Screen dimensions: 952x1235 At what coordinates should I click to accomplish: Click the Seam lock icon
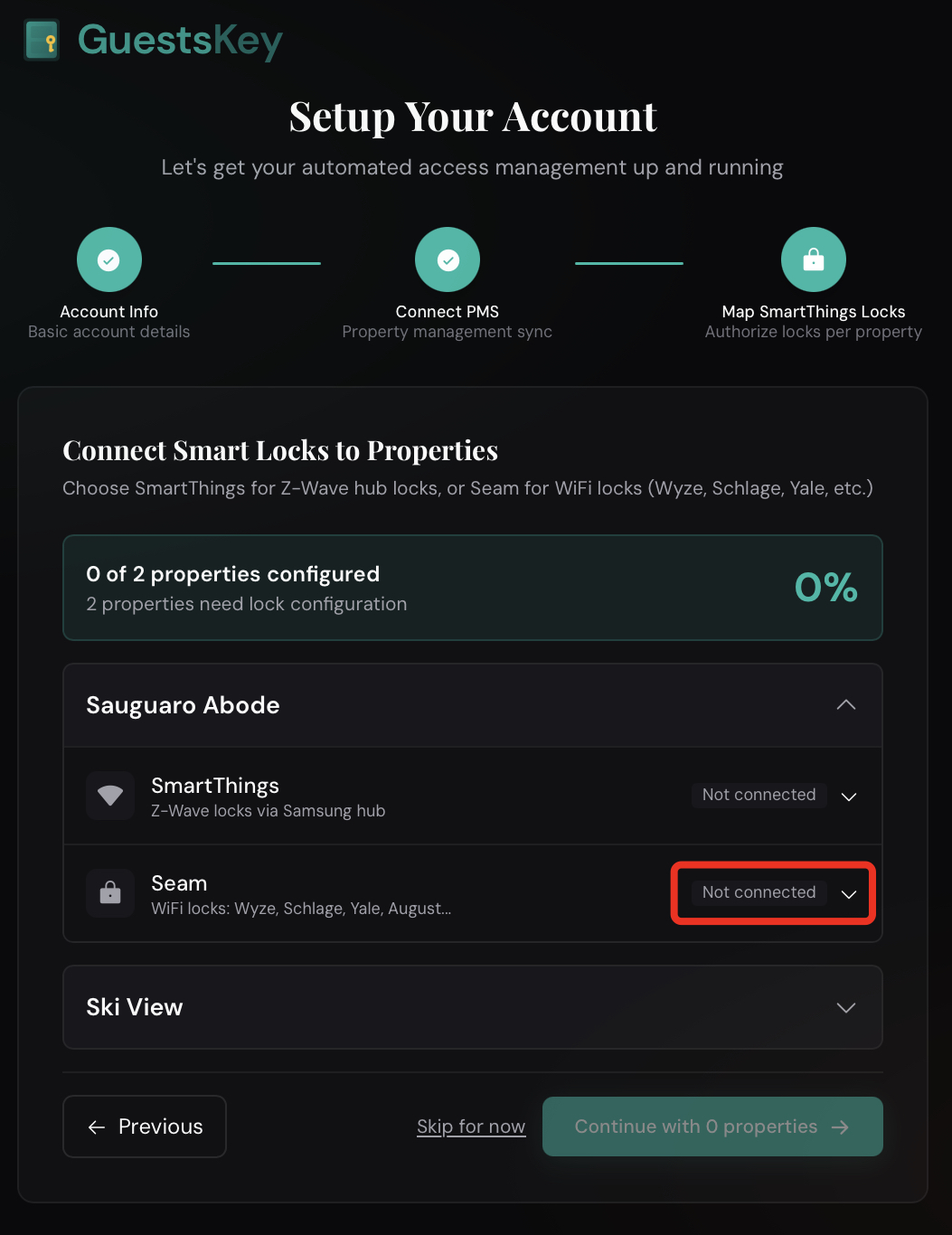coord(109,893)
